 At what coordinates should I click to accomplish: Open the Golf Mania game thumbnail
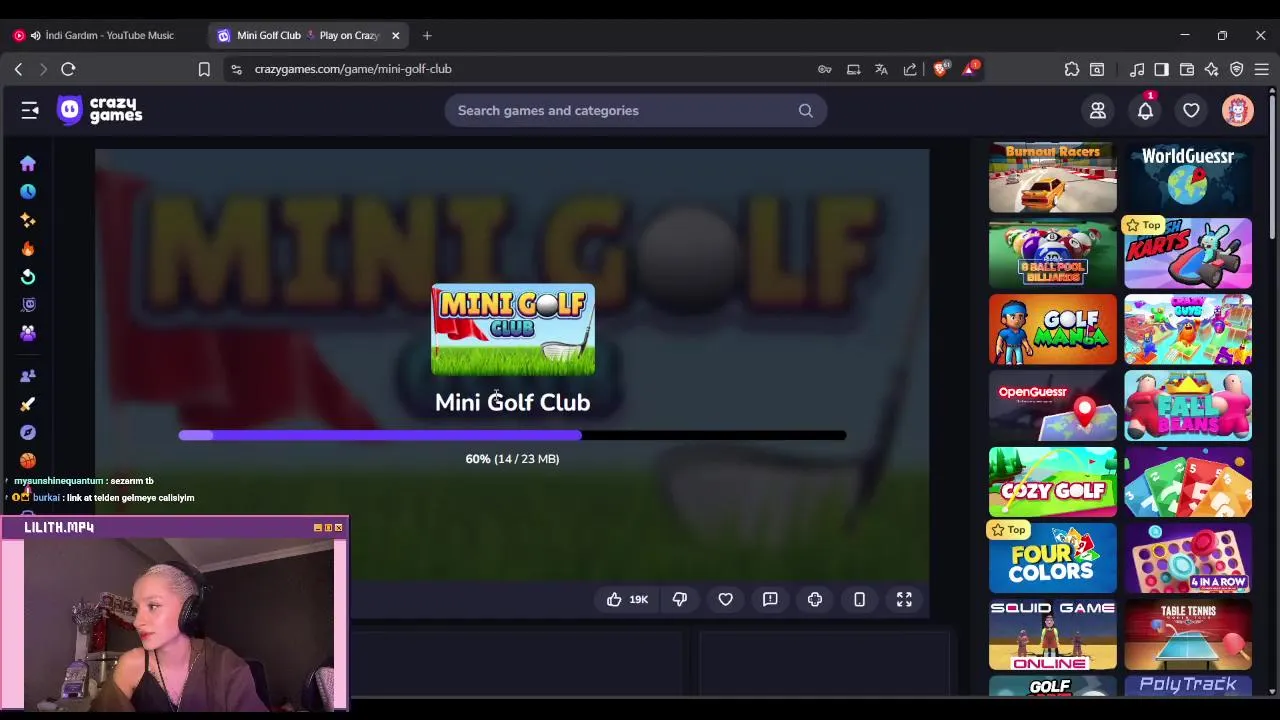1053,330
